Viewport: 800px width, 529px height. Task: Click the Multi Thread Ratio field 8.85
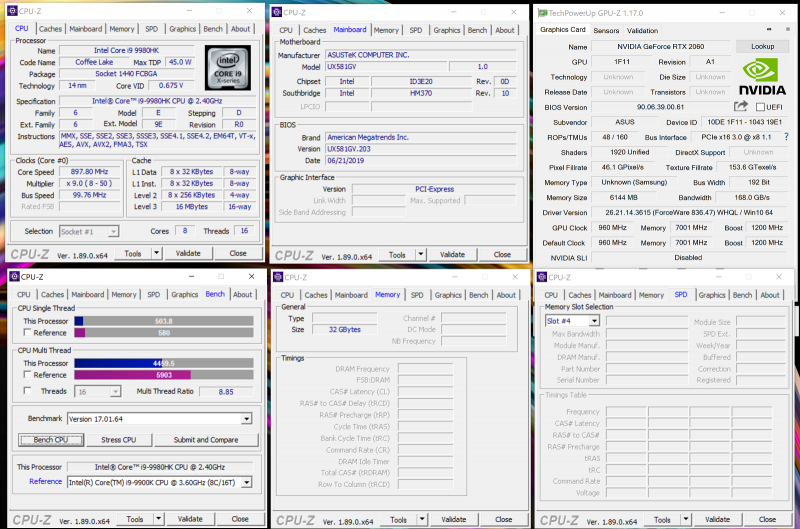[226, 392]
